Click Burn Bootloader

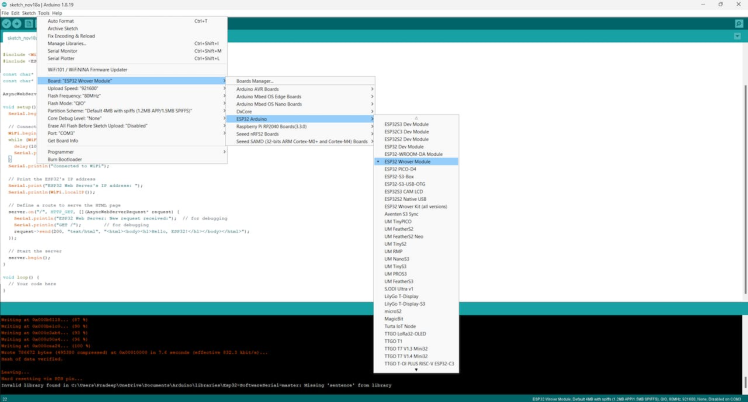[x=65, y=159]
